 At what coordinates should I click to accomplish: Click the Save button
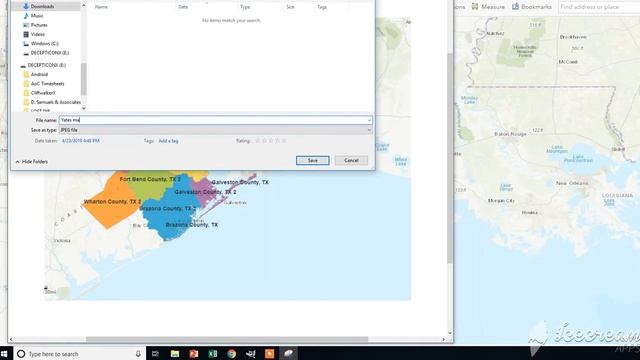[313, 160]
